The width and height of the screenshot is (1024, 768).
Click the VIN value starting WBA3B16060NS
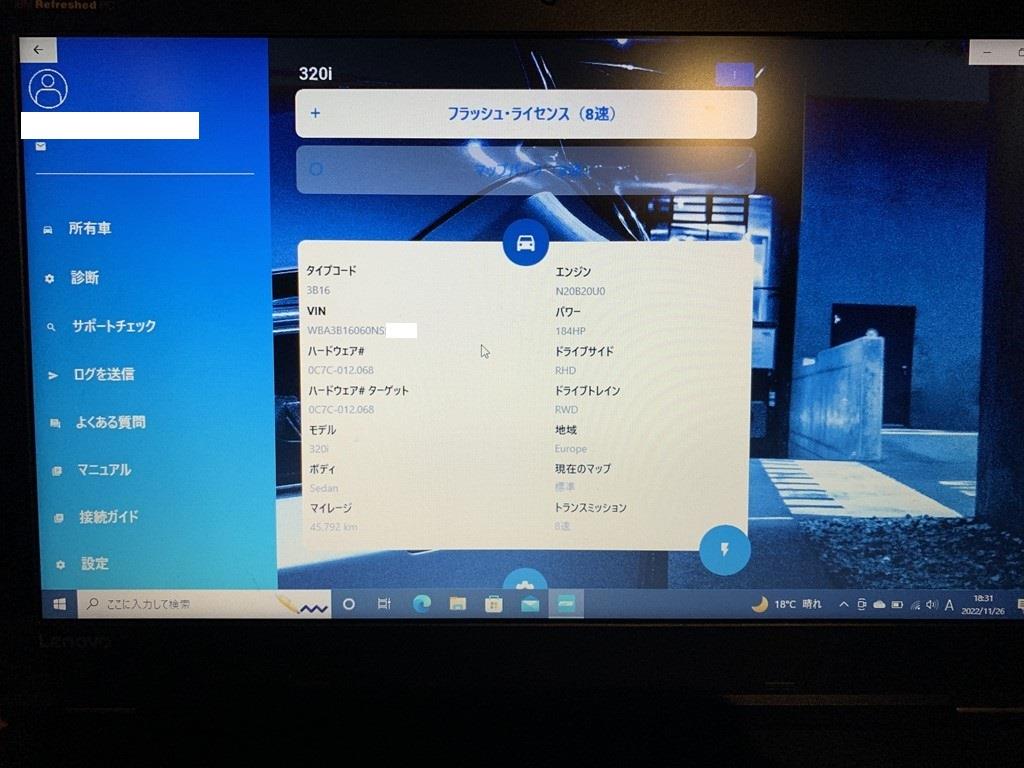(x=346, y=330)
